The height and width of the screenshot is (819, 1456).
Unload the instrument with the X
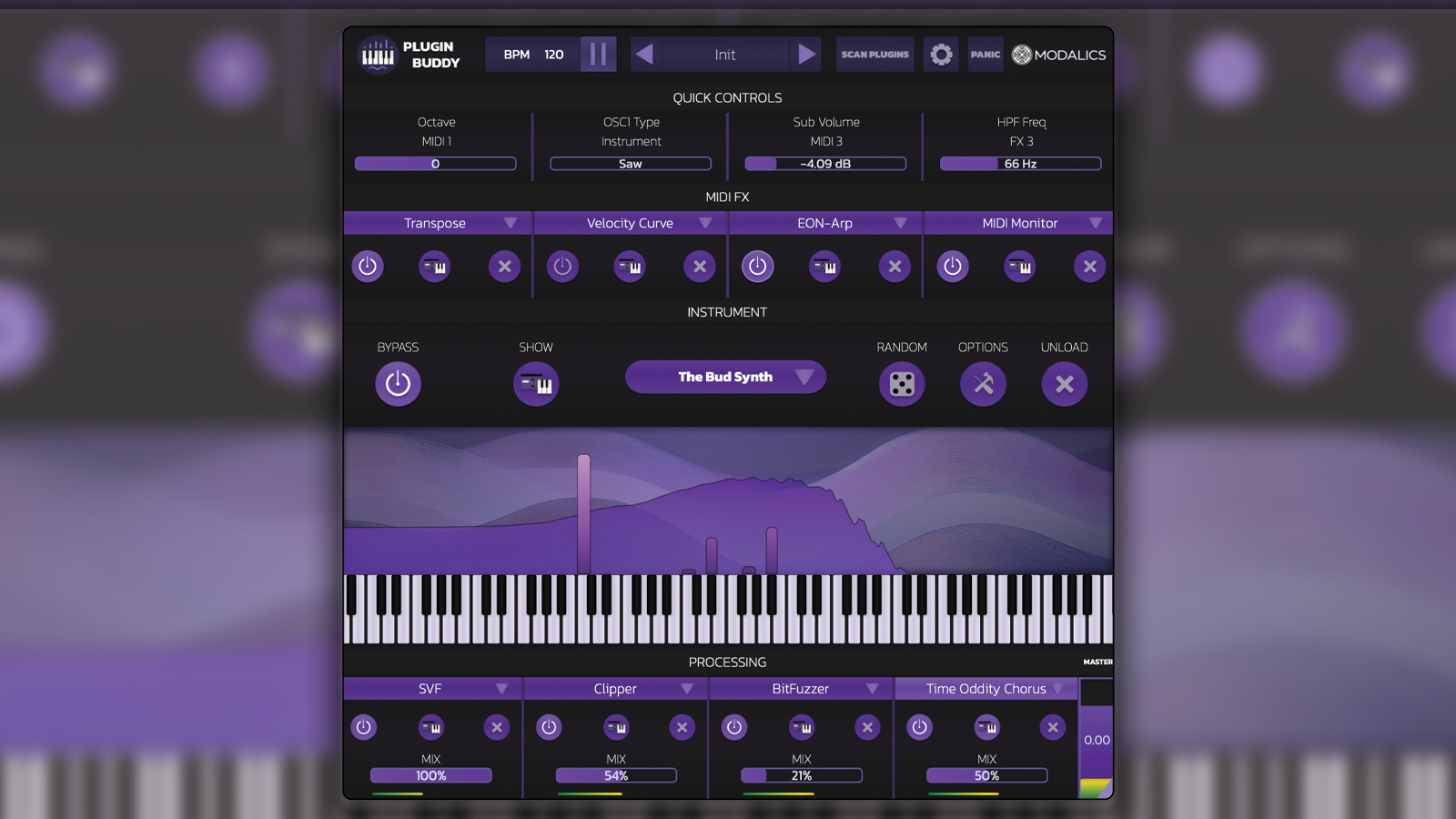(x=1064, y=384)
